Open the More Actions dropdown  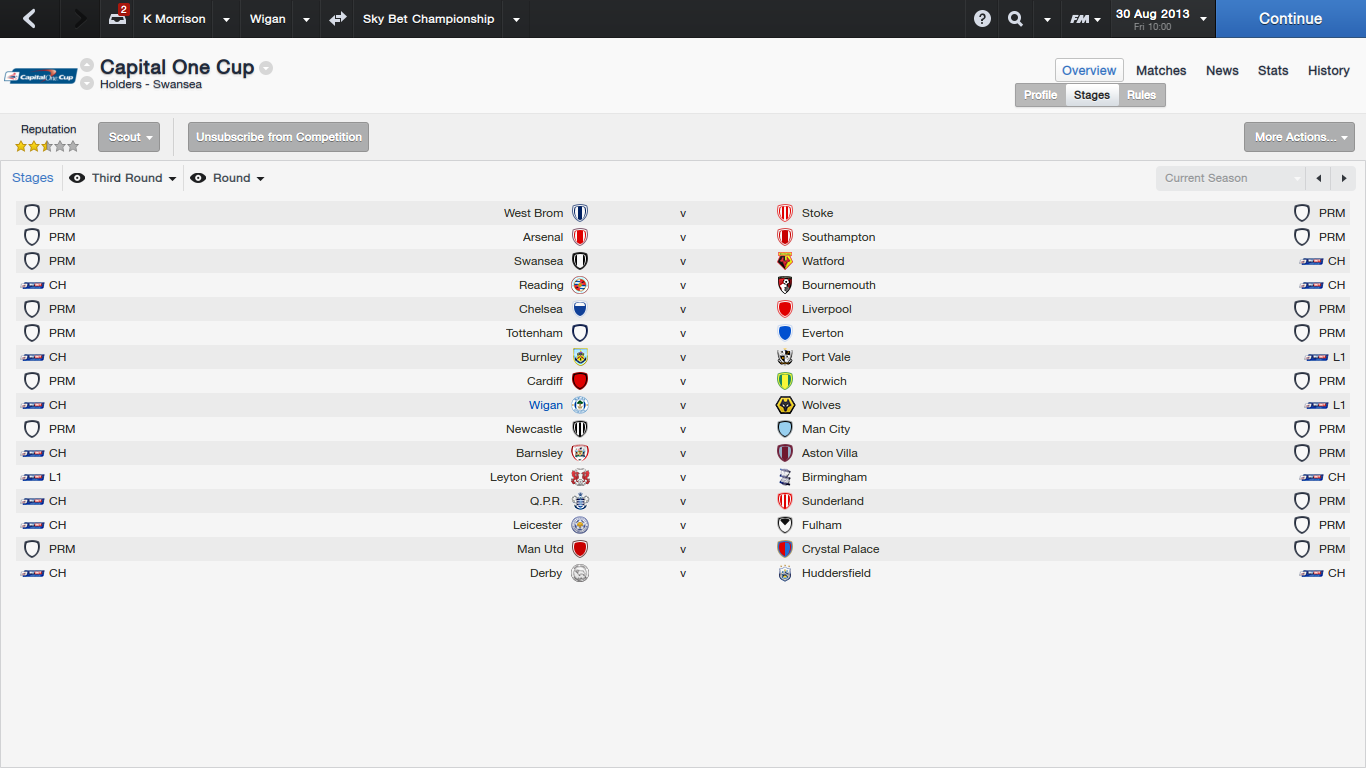1298,137
